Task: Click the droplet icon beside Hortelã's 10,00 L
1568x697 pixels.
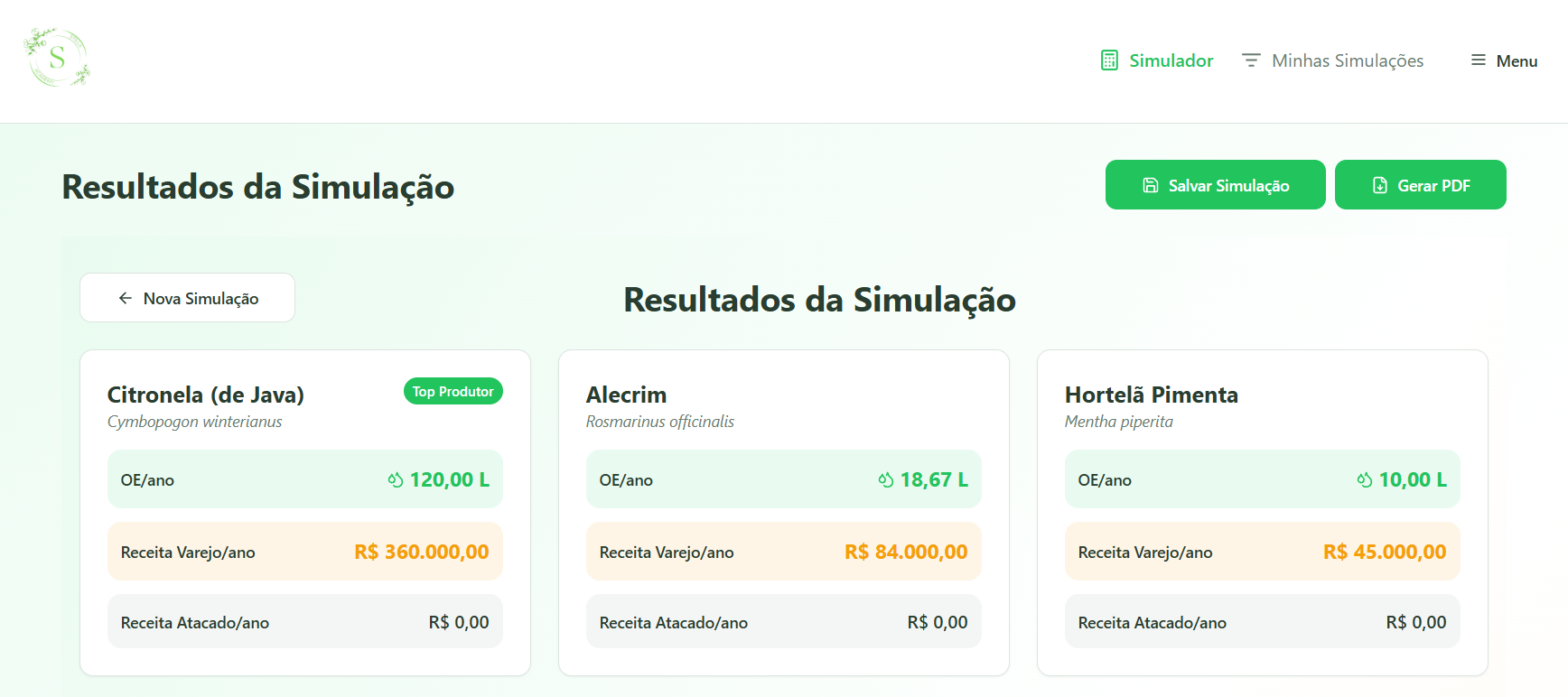Action: click(1363, 479)
